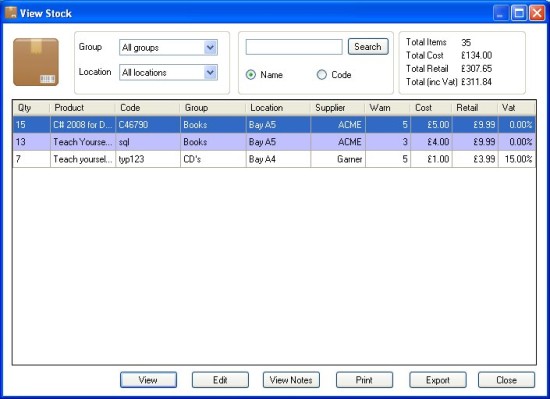Image resolution: width=550 pixels, height=399 pixels.
Task: Click the code cell C46790
Action: [148, 124]
